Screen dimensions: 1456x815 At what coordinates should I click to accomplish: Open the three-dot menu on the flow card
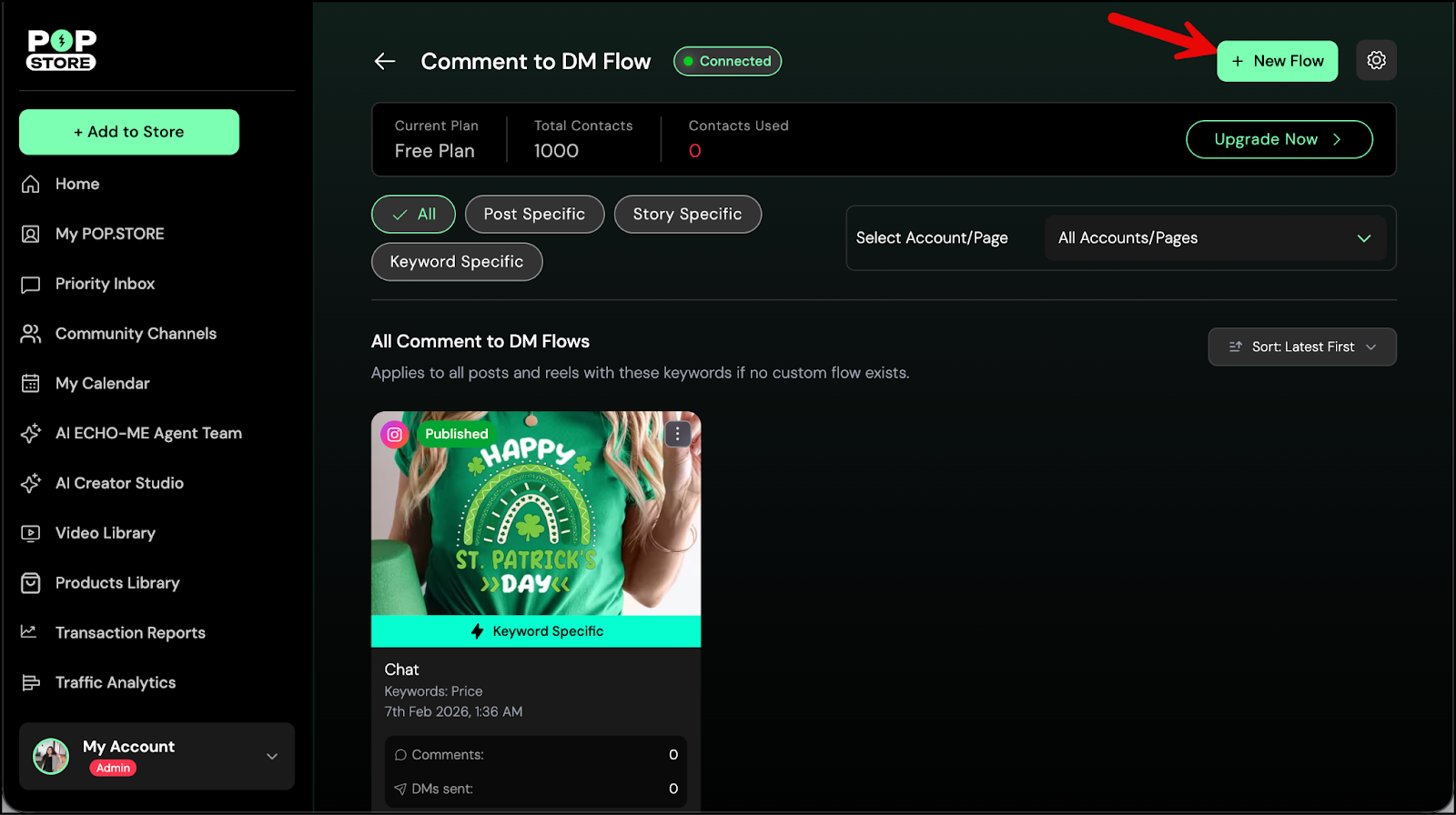coord(677,434)
